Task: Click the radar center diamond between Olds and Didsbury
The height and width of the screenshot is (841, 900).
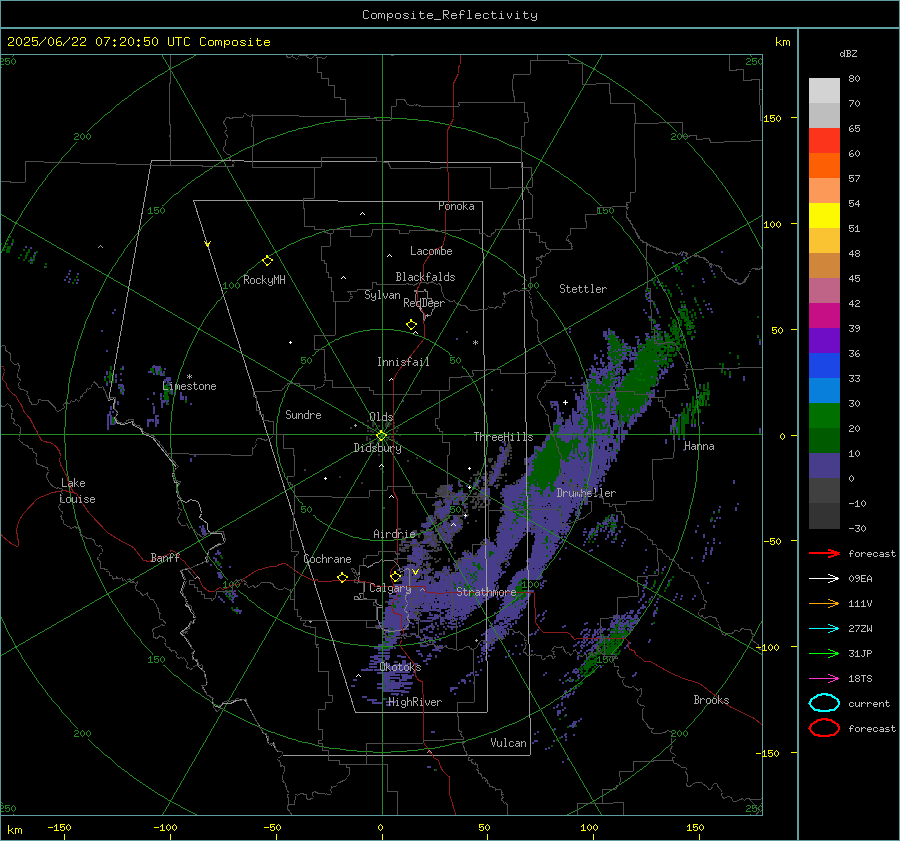Action: [381, 436]
